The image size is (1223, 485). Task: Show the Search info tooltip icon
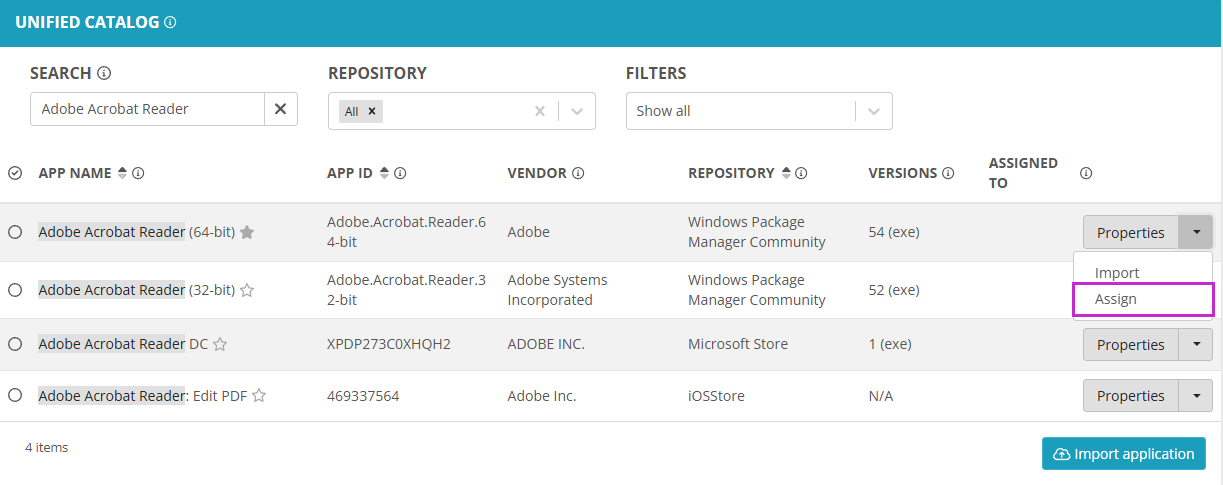tap(104, 73)
